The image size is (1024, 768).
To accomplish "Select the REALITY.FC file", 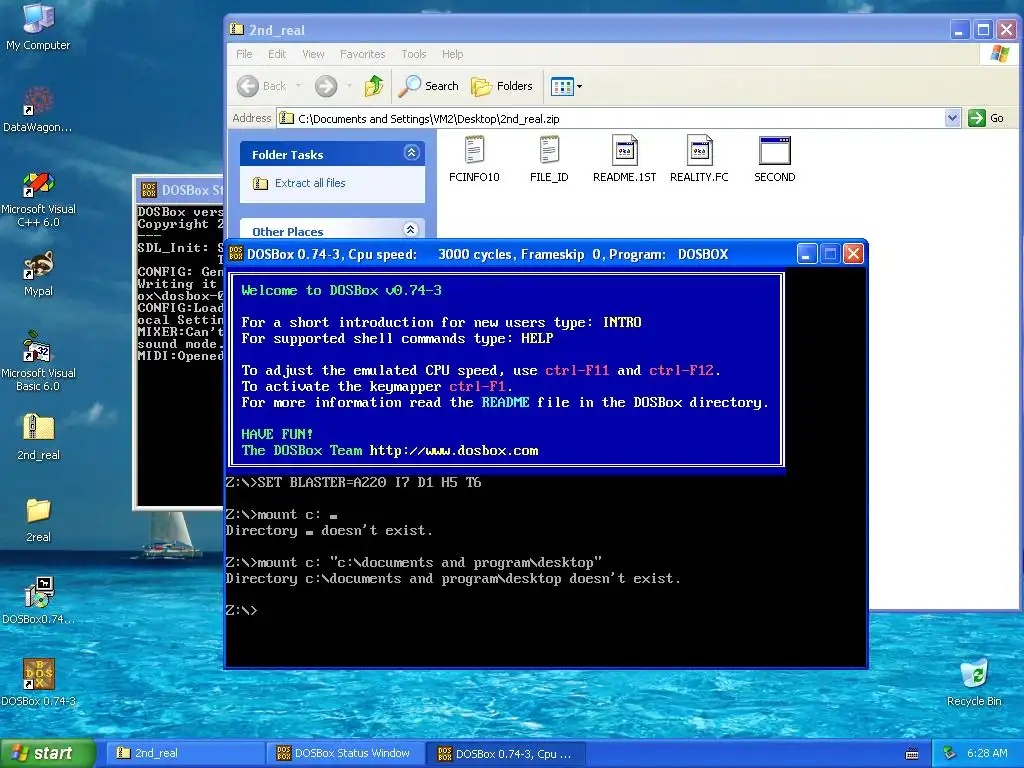I will coord(699,159).
